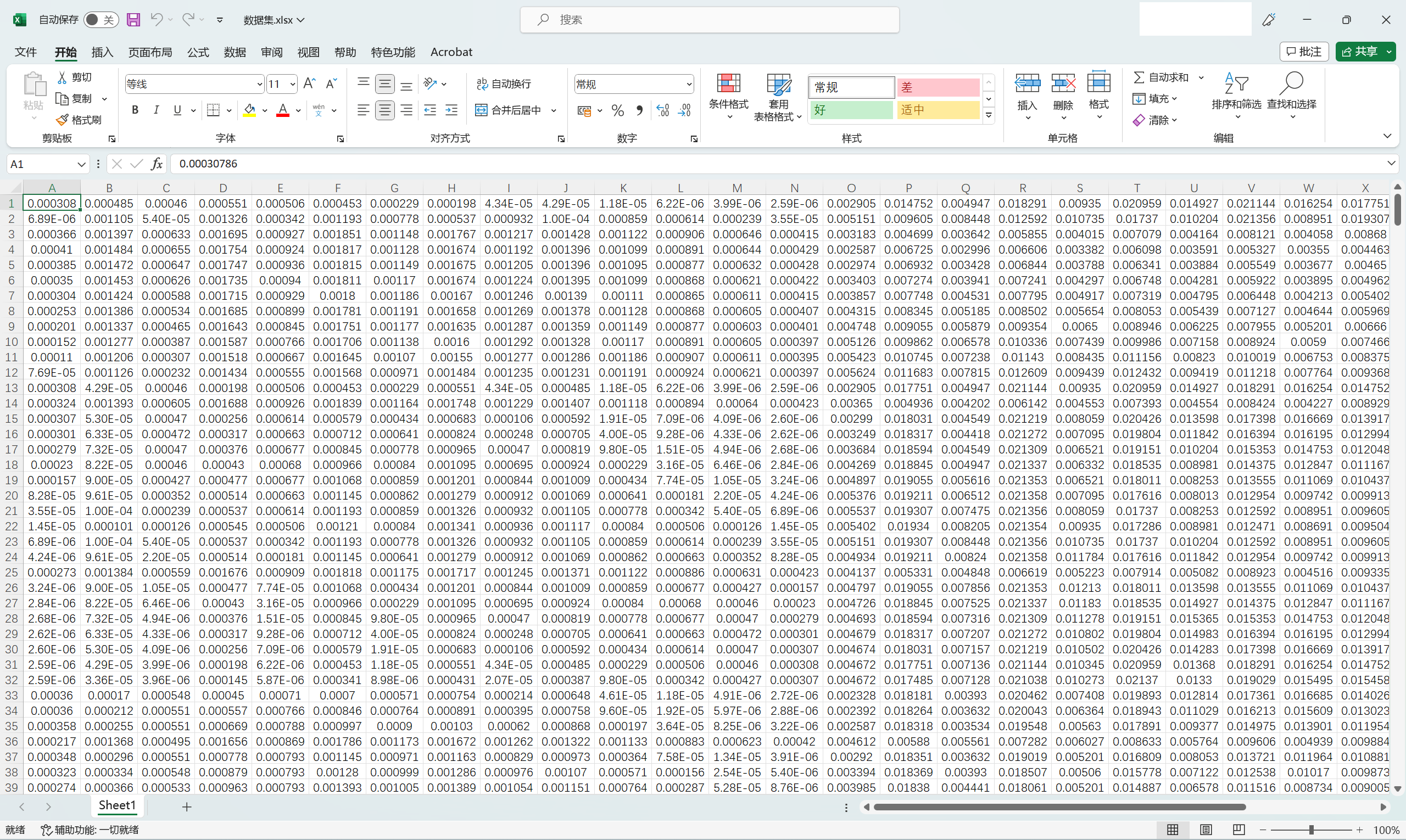The width and height of the screenshot is (1406, 840).
Task: Open the Name Box dropdown arrow
Action: (x=81, y=164)
